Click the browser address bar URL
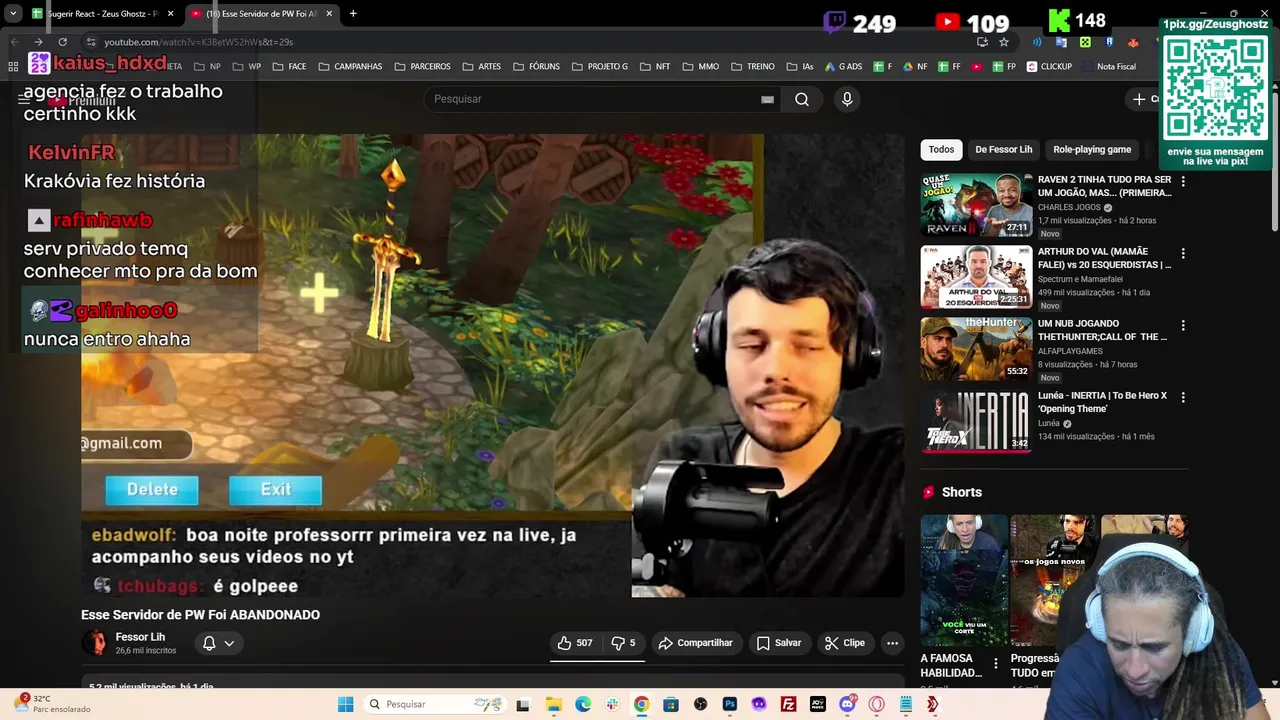Image resolution: width=1280 pixels, height=720 pixels. 198,42
